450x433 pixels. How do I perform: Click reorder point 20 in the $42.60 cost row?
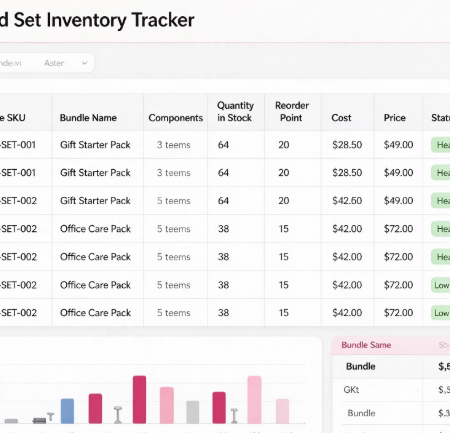tap(284, 201)
